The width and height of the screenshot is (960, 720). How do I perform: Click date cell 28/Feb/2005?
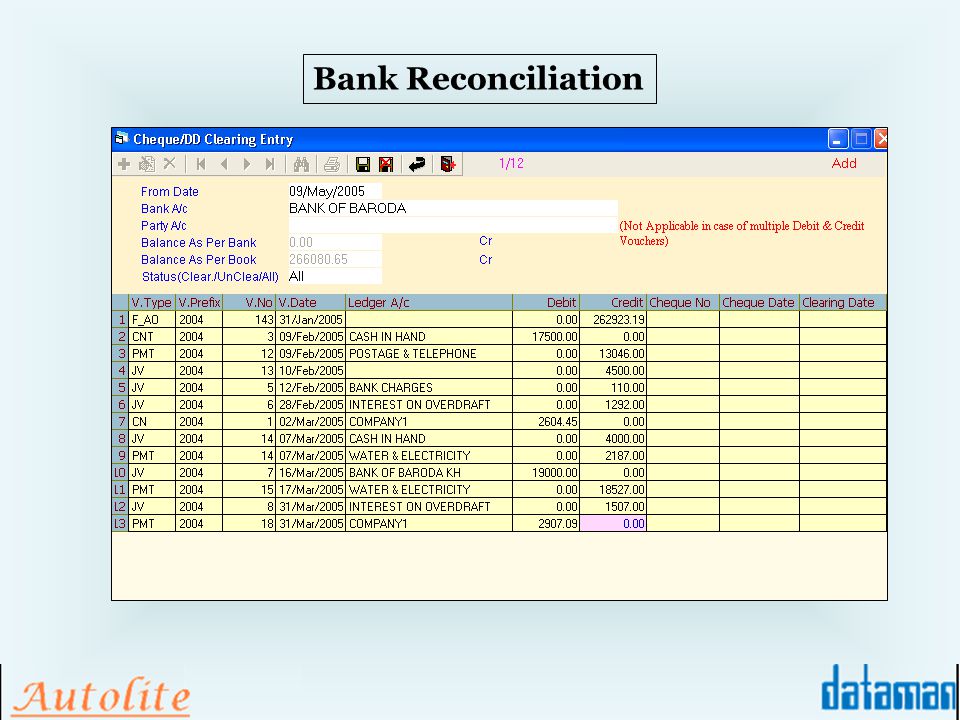pos(310,405)
